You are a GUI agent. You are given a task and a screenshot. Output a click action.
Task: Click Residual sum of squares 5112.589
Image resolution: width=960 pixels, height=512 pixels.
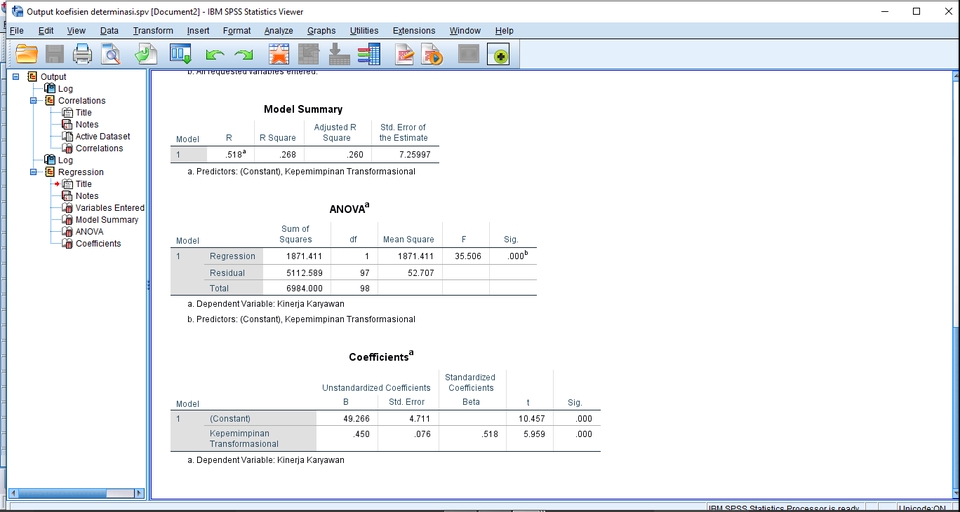tap(304, 273)
